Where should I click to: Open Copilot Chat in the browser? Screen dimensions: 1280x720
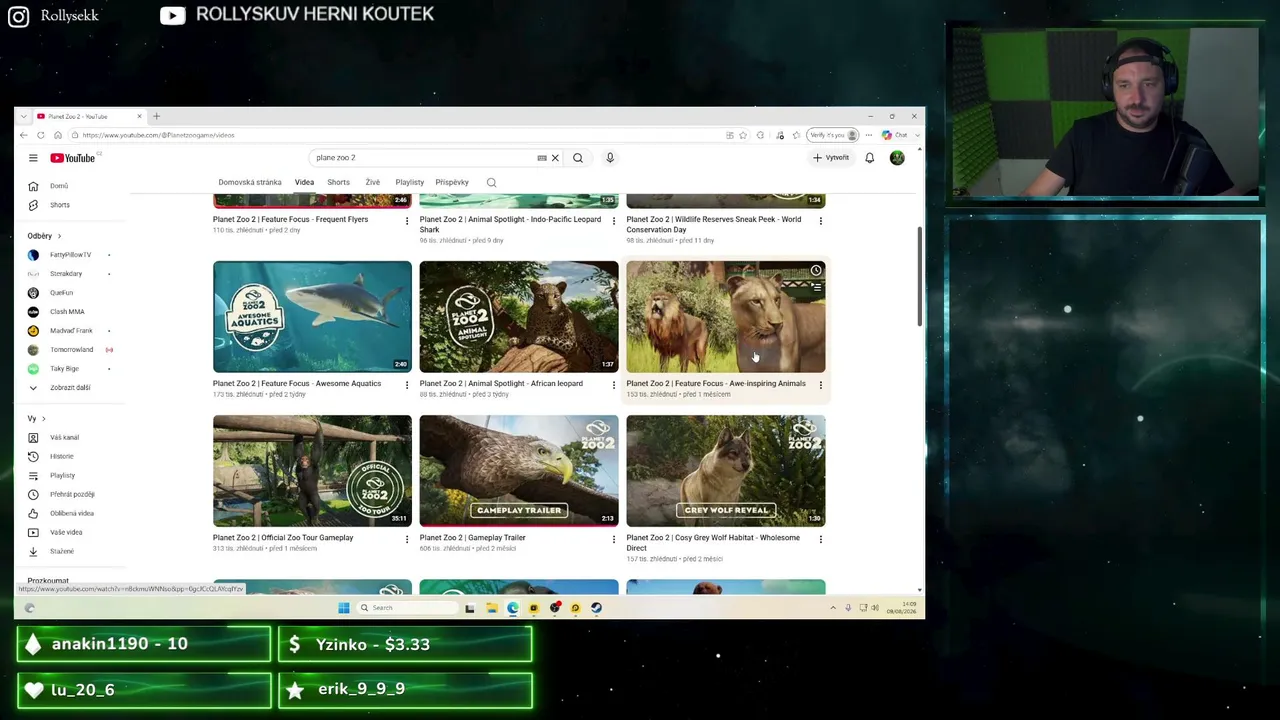pyautogui.click(x=895, y=135)
